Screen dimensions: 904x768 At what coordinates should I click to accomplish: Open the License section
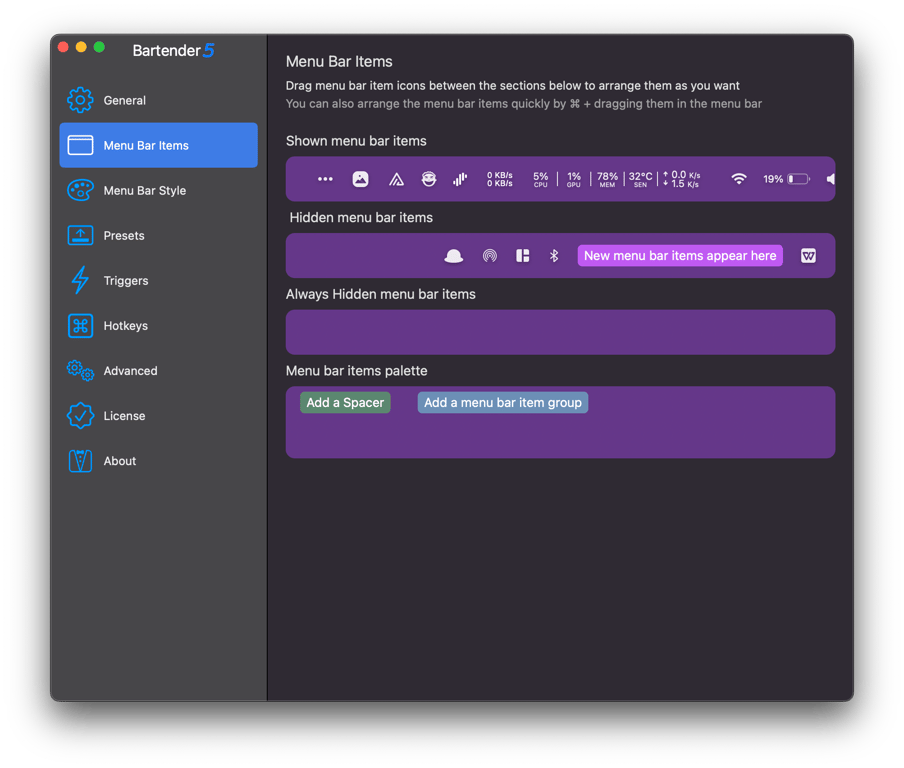point(159,416)
